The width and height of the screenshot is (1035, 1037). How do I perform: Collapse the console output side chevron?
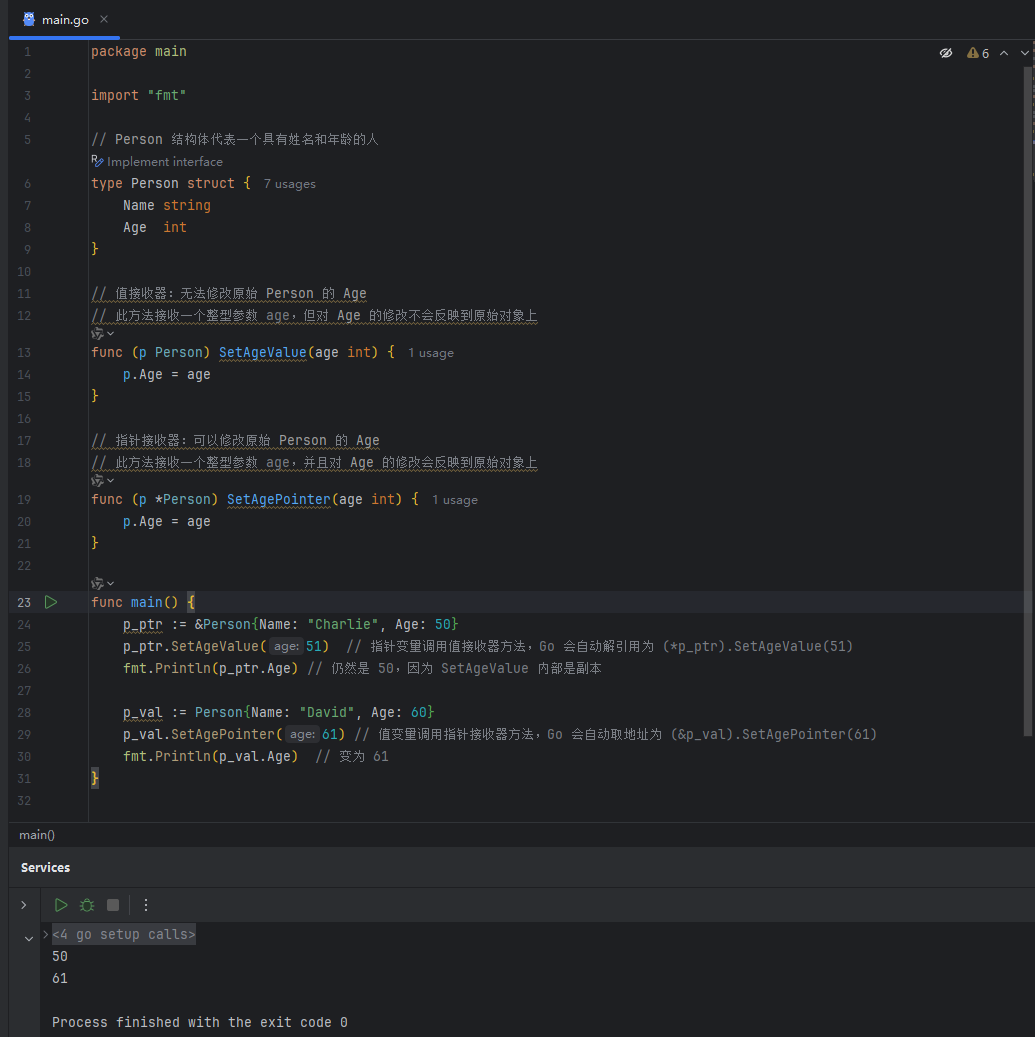click(x=28, y=938)
